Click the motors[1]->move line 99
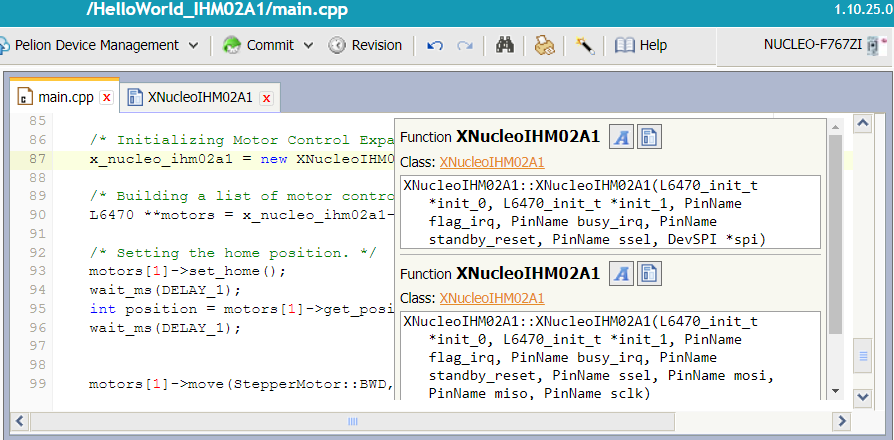The height and width of the screenshot is (440, 894). tap(242, 384)
